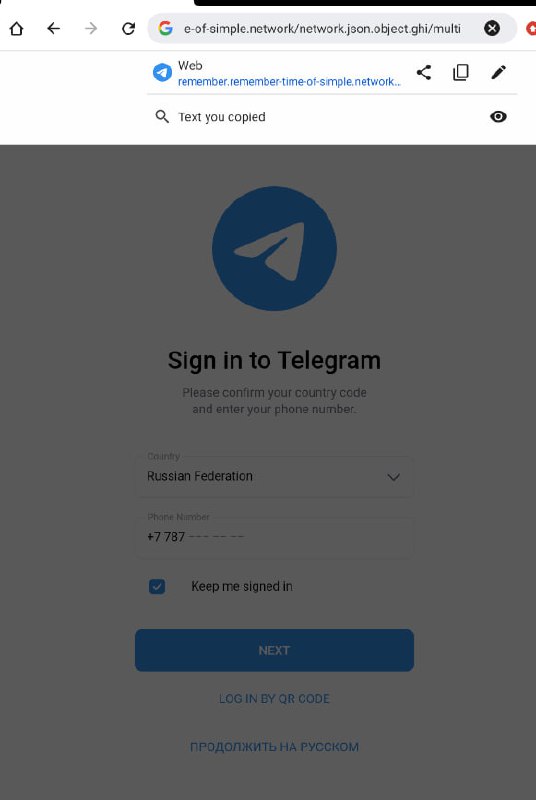Copy the suggested link with the copy icon
This screenshot has width=536, height=800.
point(461,72)
